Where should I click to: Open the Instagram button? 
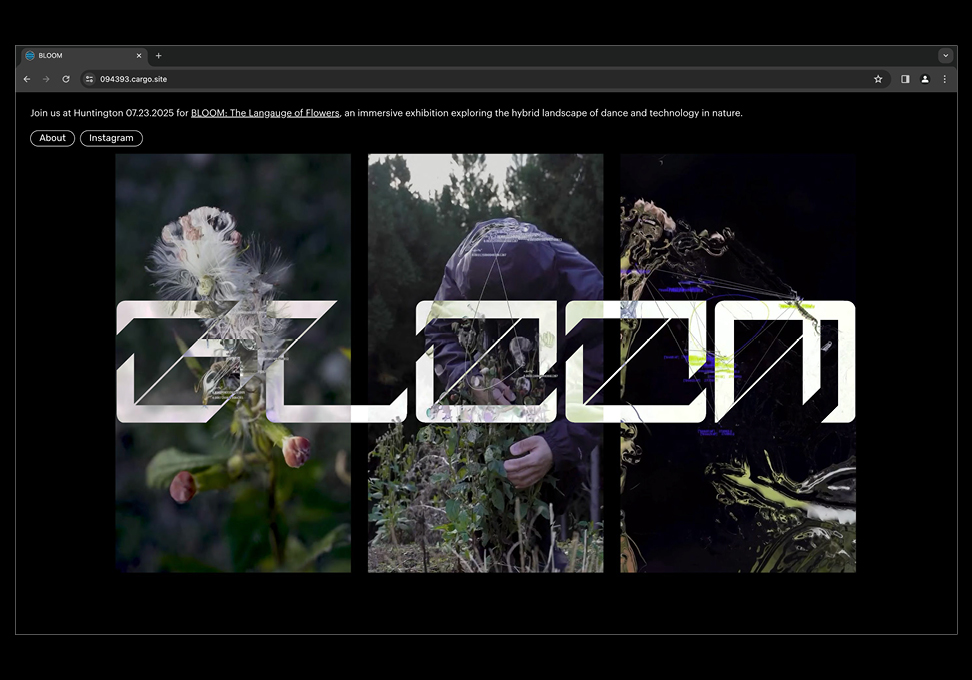[x=111, y=138]
